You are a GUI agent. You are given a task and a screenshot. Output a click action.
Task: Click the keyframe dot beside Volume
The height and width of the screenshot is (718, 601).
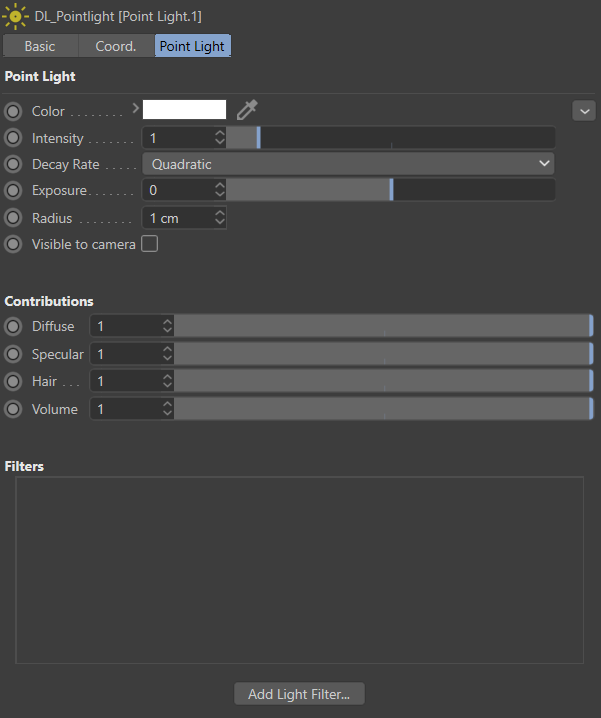coord(13,409)
